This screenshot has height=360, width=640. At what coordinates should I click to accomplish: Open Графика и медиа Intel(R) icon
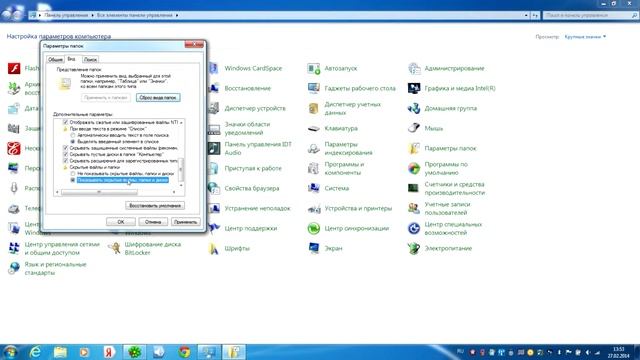[x=414, y=88]
